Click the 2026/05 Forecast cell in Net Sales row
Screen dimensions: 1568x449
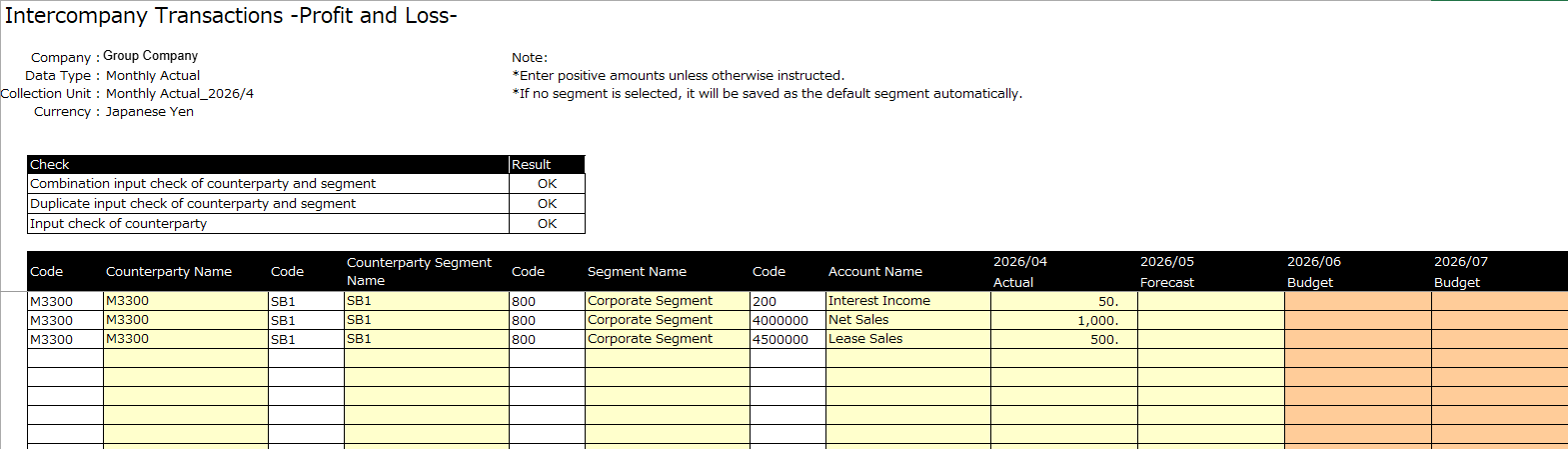1211,320
